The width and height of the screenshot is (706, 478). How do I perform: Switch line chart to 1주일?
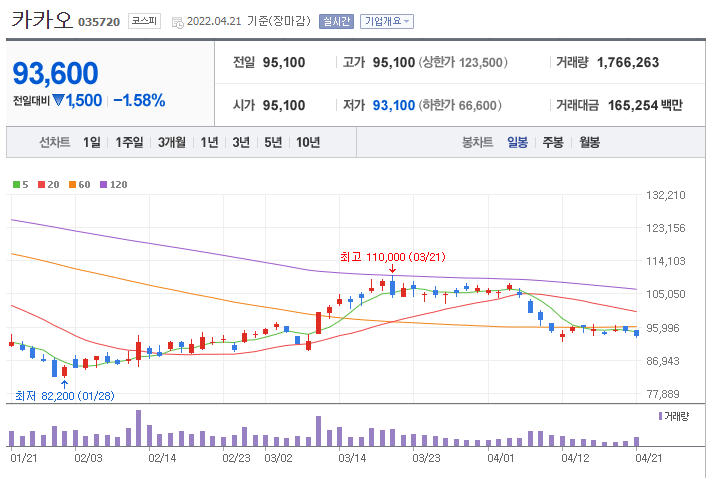(x=129, y=143)
